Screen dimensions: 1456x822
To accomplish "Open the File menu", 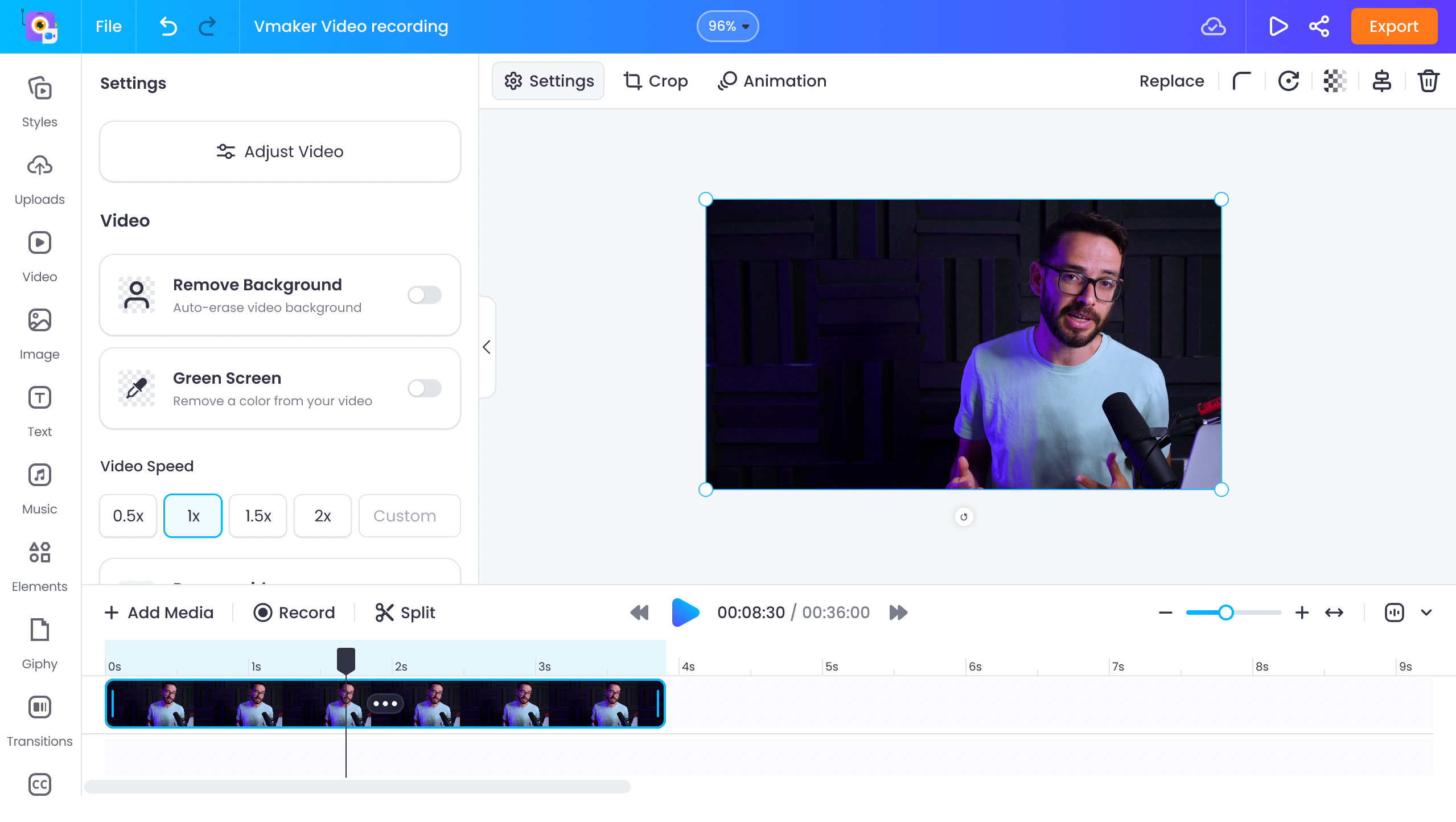I will pos(108,26).
